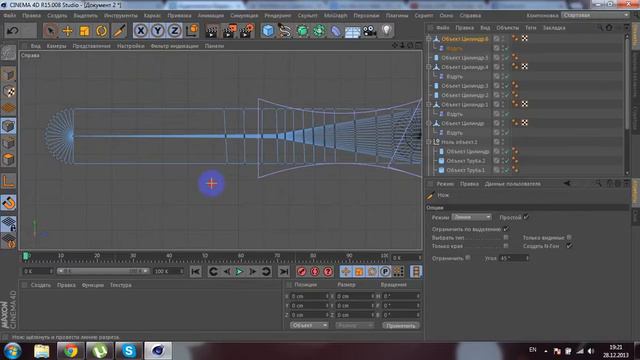The width and height of the screenshot is (640, 360).
Task: Enable the Только видимые checkbox
Action: coord(569,237)
